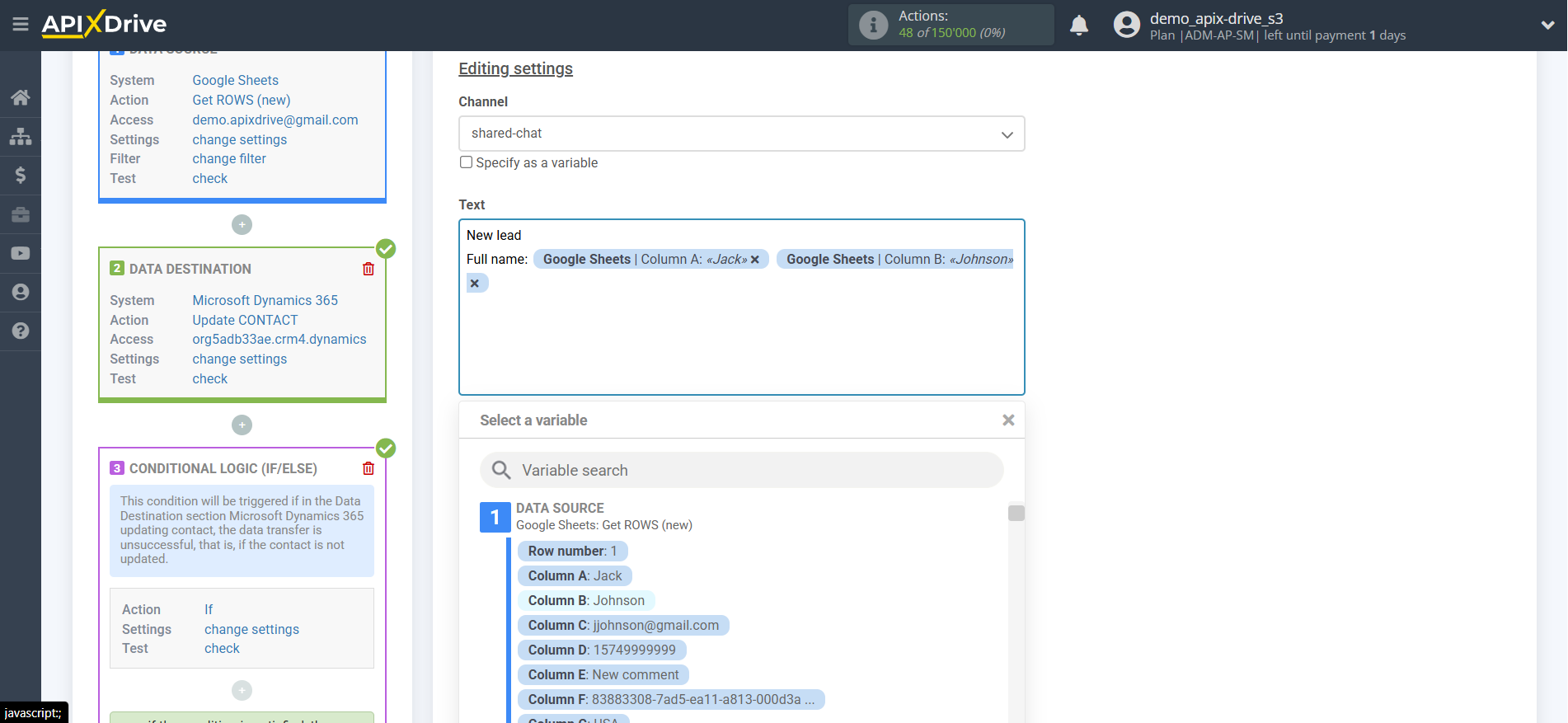1568x723 pixels.
Task: Add step after Data Destination block
Action: 242,425
